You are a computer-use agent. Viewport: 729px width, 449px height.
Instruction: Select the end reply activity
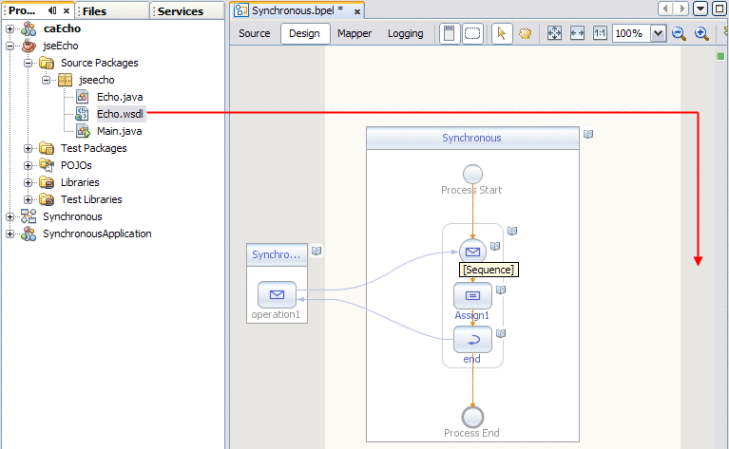point(472,339)
